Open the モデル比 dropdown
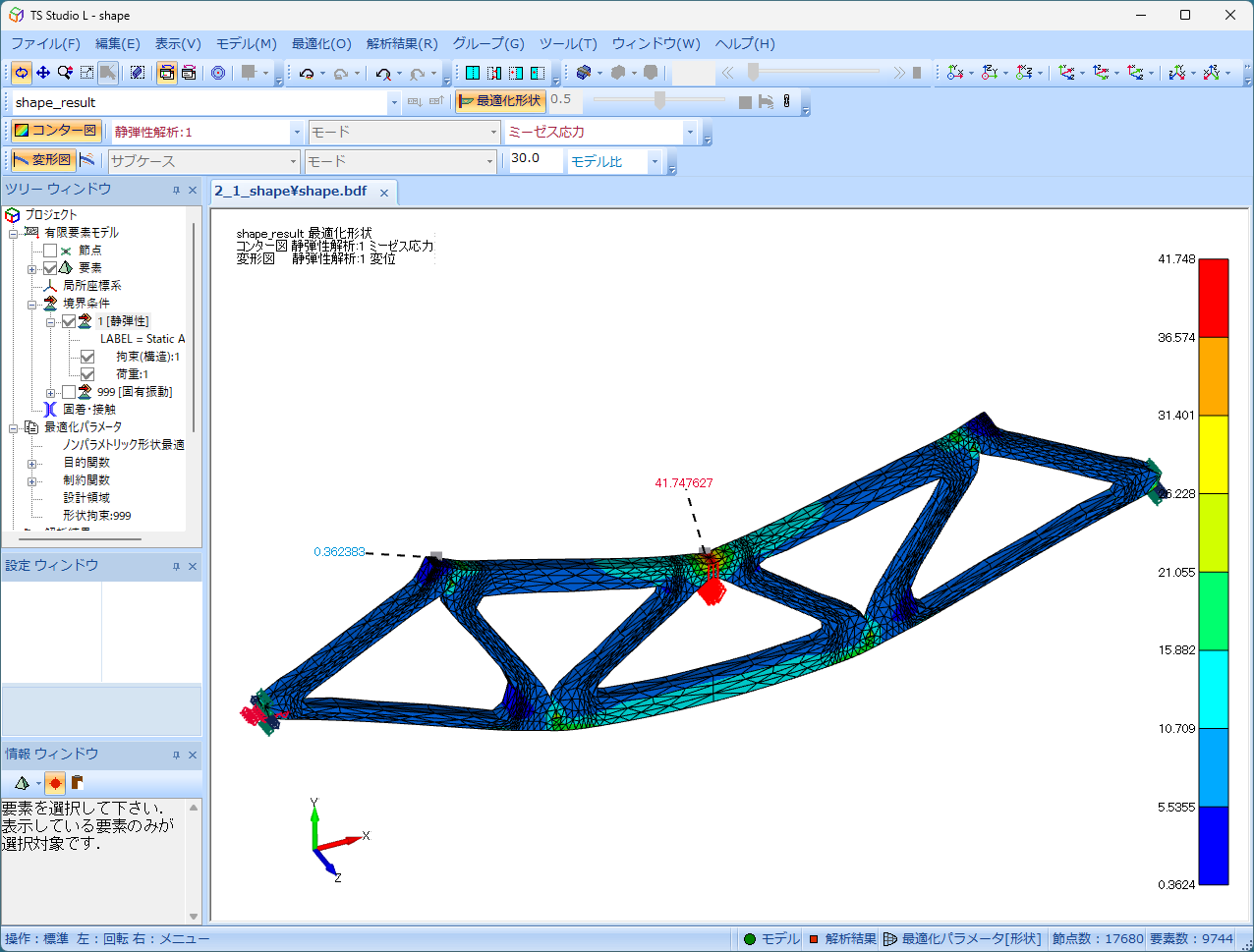 (655, 161)
